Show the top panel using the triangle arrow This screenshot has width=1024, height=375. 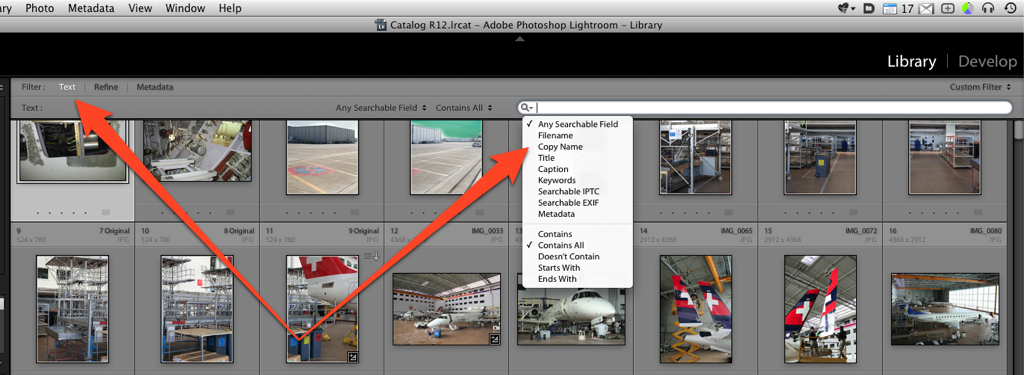[x=520, y=39]
